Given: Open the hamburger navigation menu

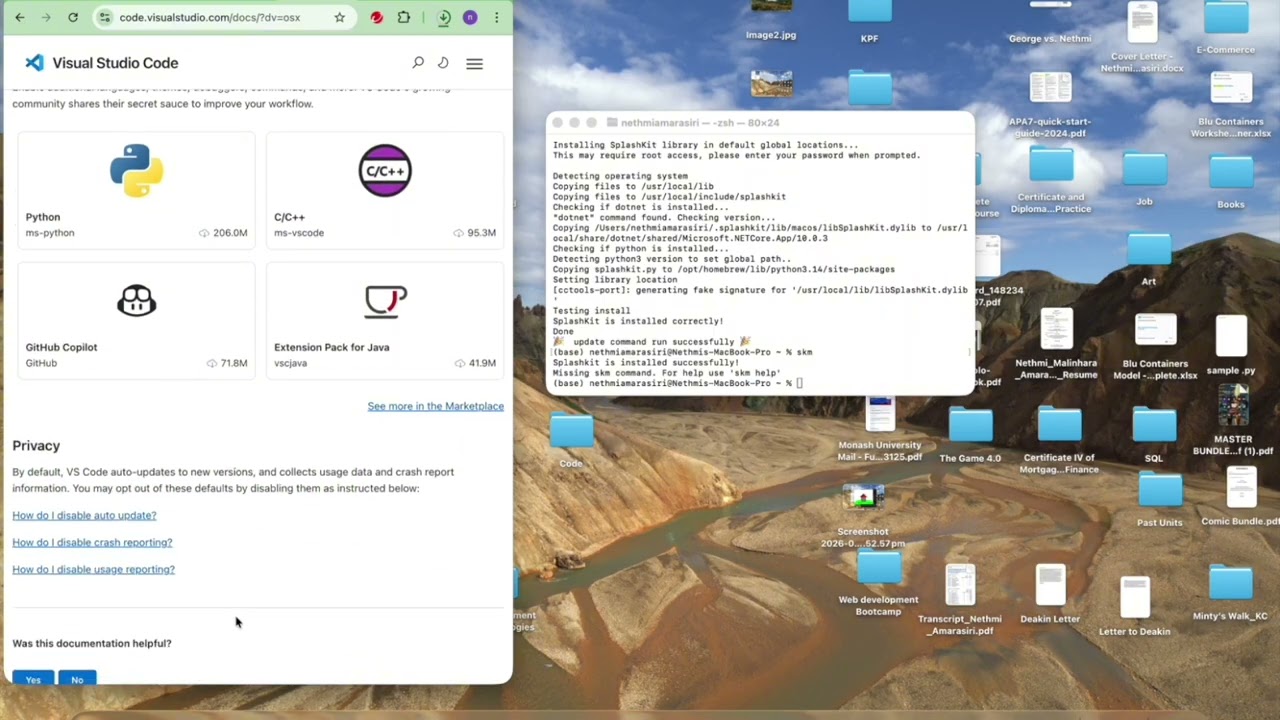Looking at the screenshot, I should pyautogui.click(x=474, y=63).
